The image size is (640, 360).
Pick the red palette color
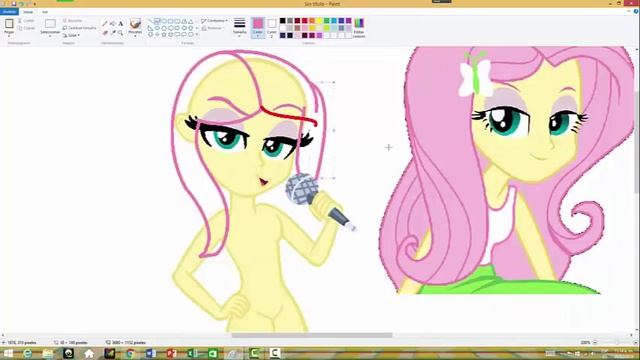pyautogui.click(x=304, y=20)
